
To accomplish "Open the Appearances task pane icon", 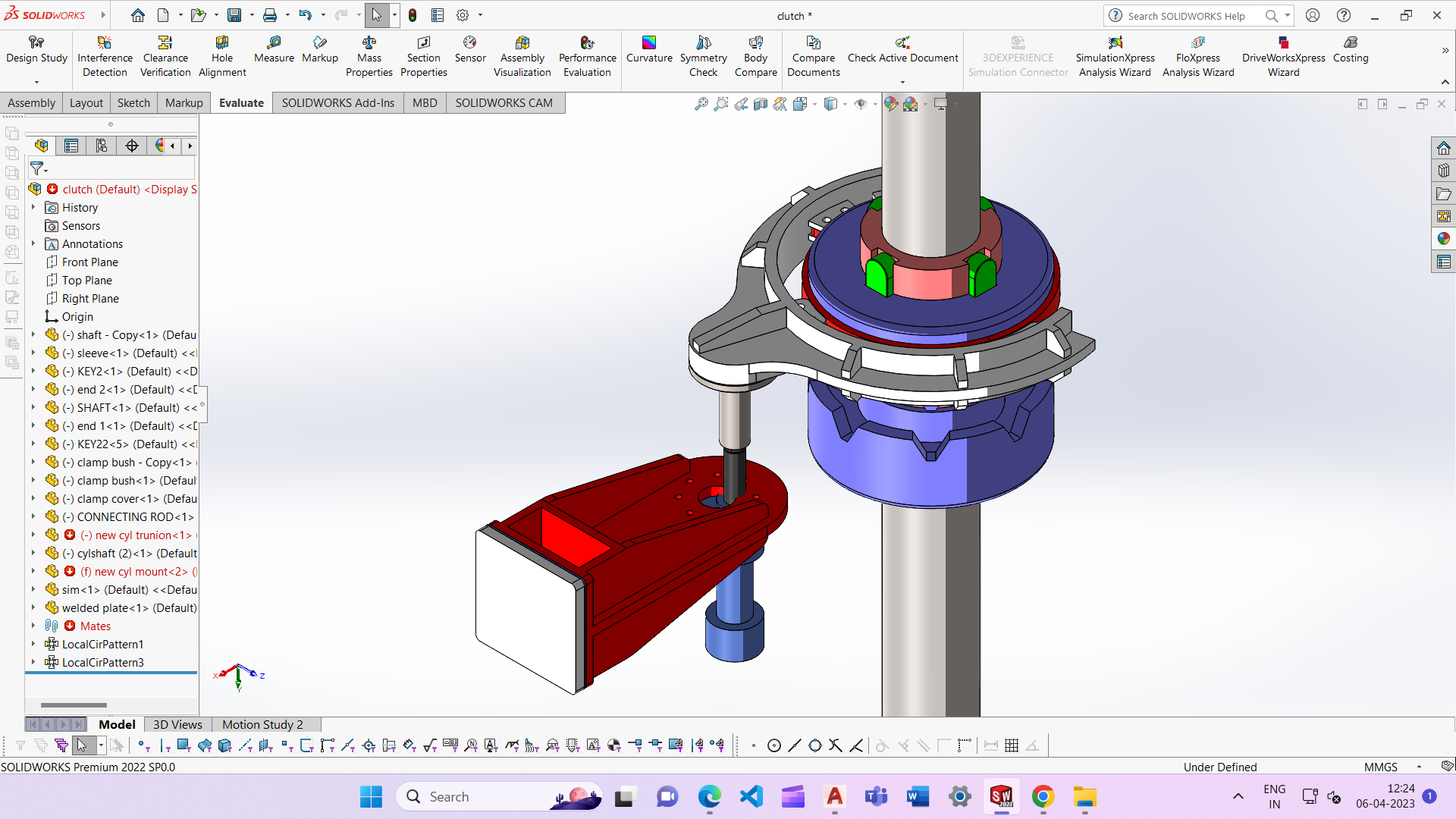I will click(x=1443, y=239).
